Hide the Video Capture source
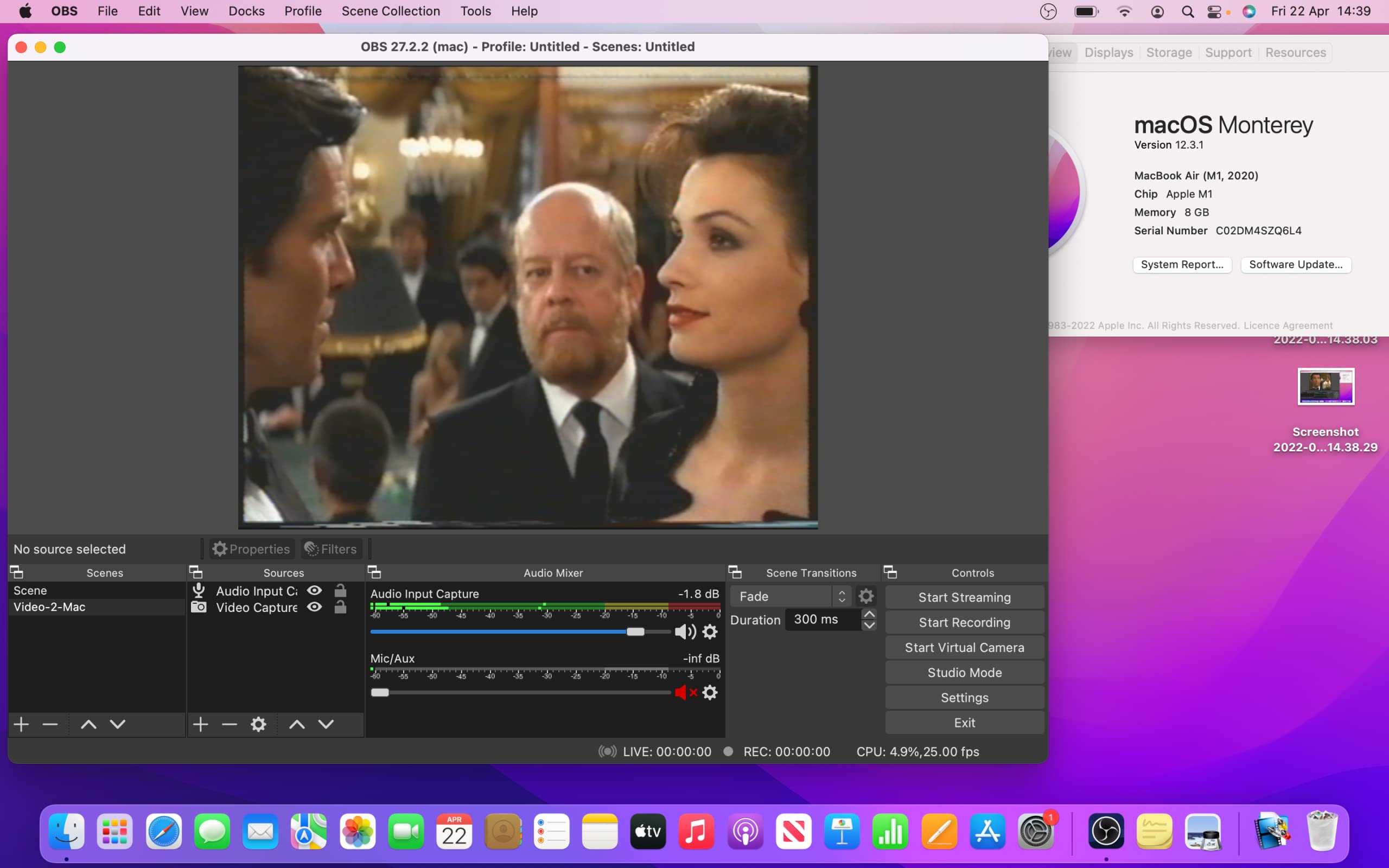Screen dimensions: 1389x868 click(314, 607)
